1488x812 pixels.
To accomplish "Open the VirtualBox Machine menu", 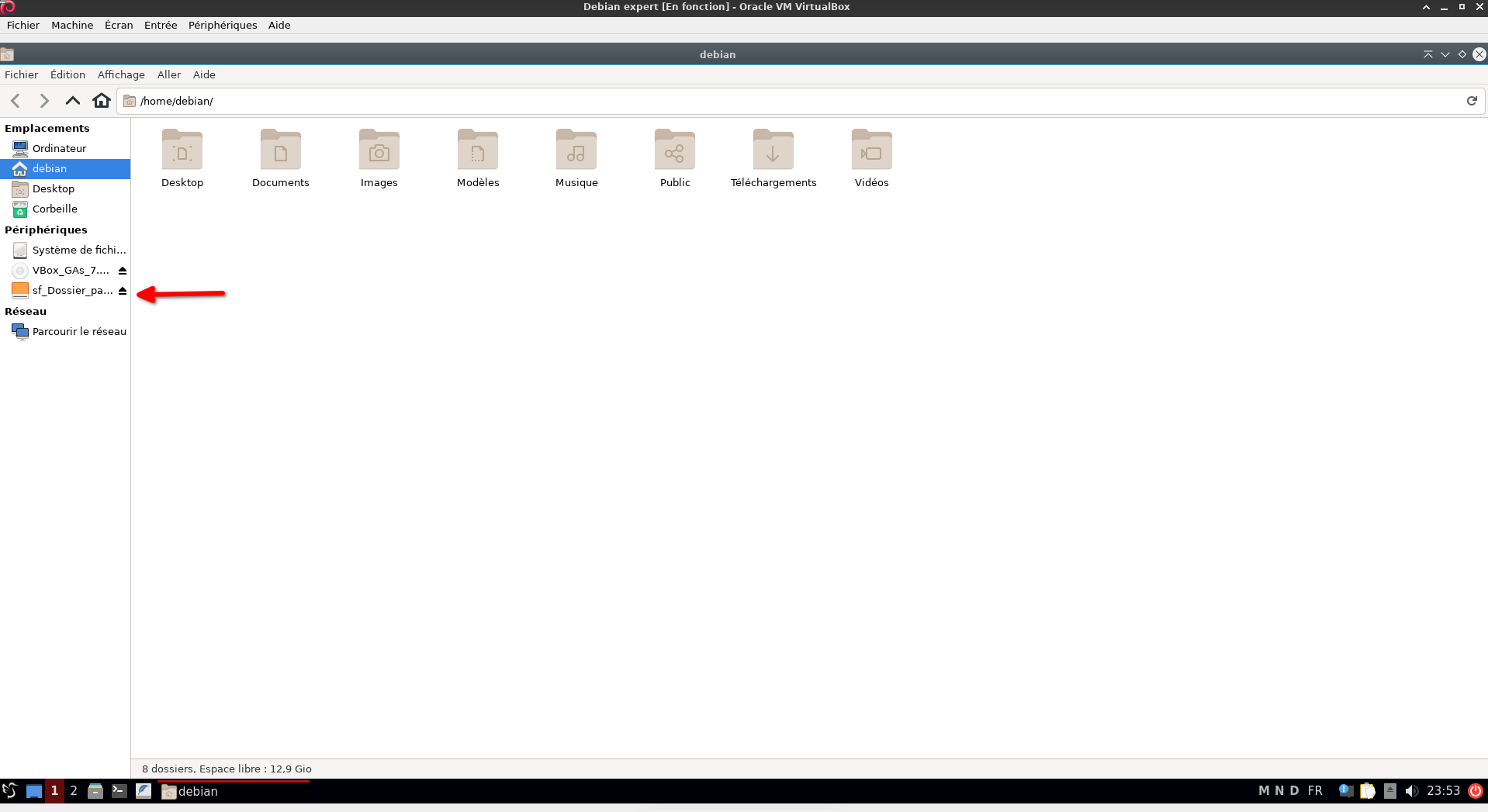I will click(72, 25).
